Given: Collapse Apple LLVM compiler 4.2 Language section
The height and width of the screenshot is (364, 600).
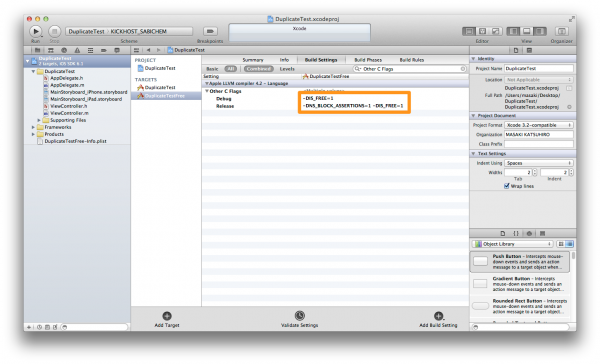Looking at the screenshot, I should click(x=207, y=83).
